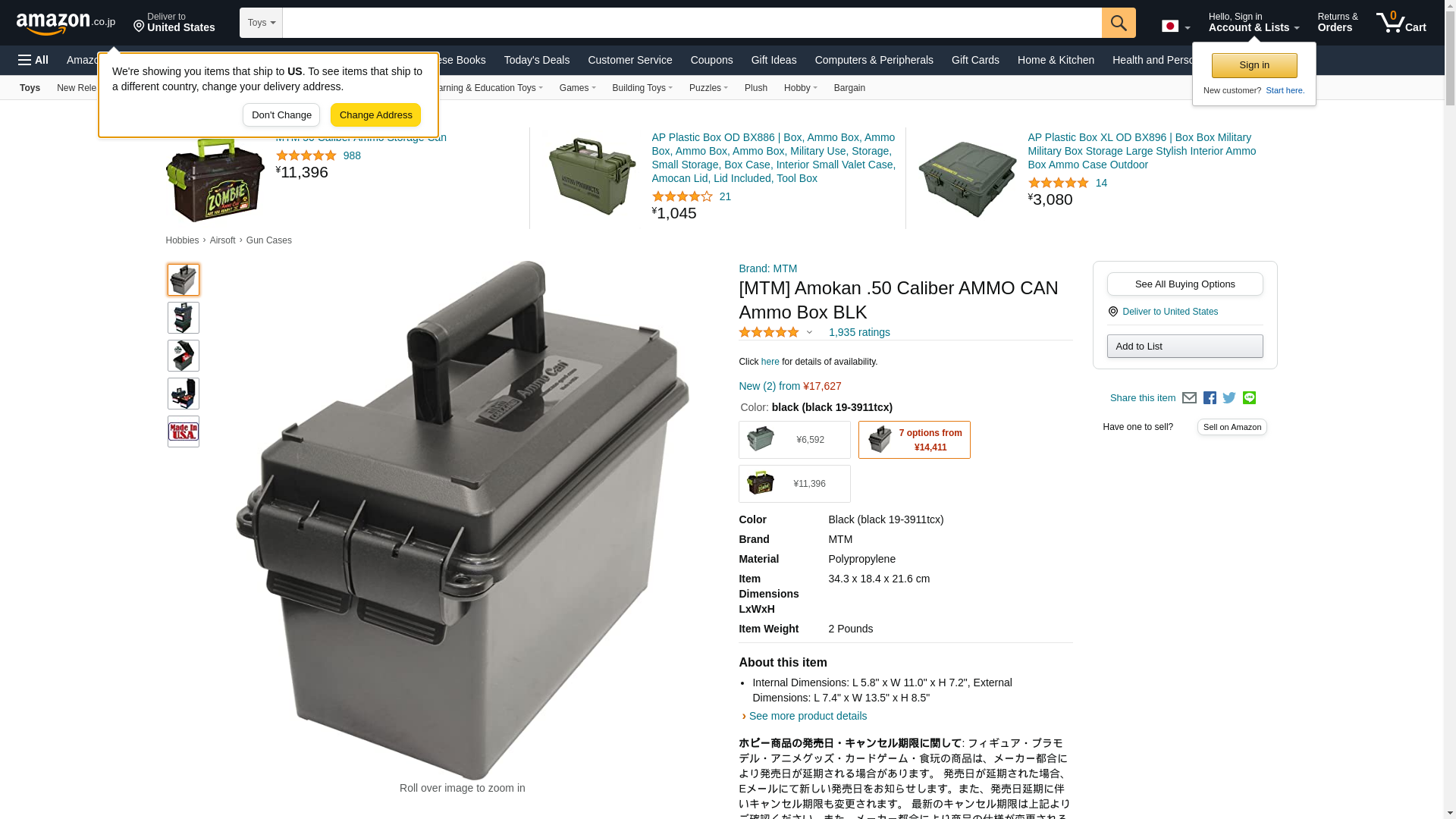Viewport: 1456px width, 819px height.
Task: Click the search magnifying glass button
Action: (x=1119, y=23)
